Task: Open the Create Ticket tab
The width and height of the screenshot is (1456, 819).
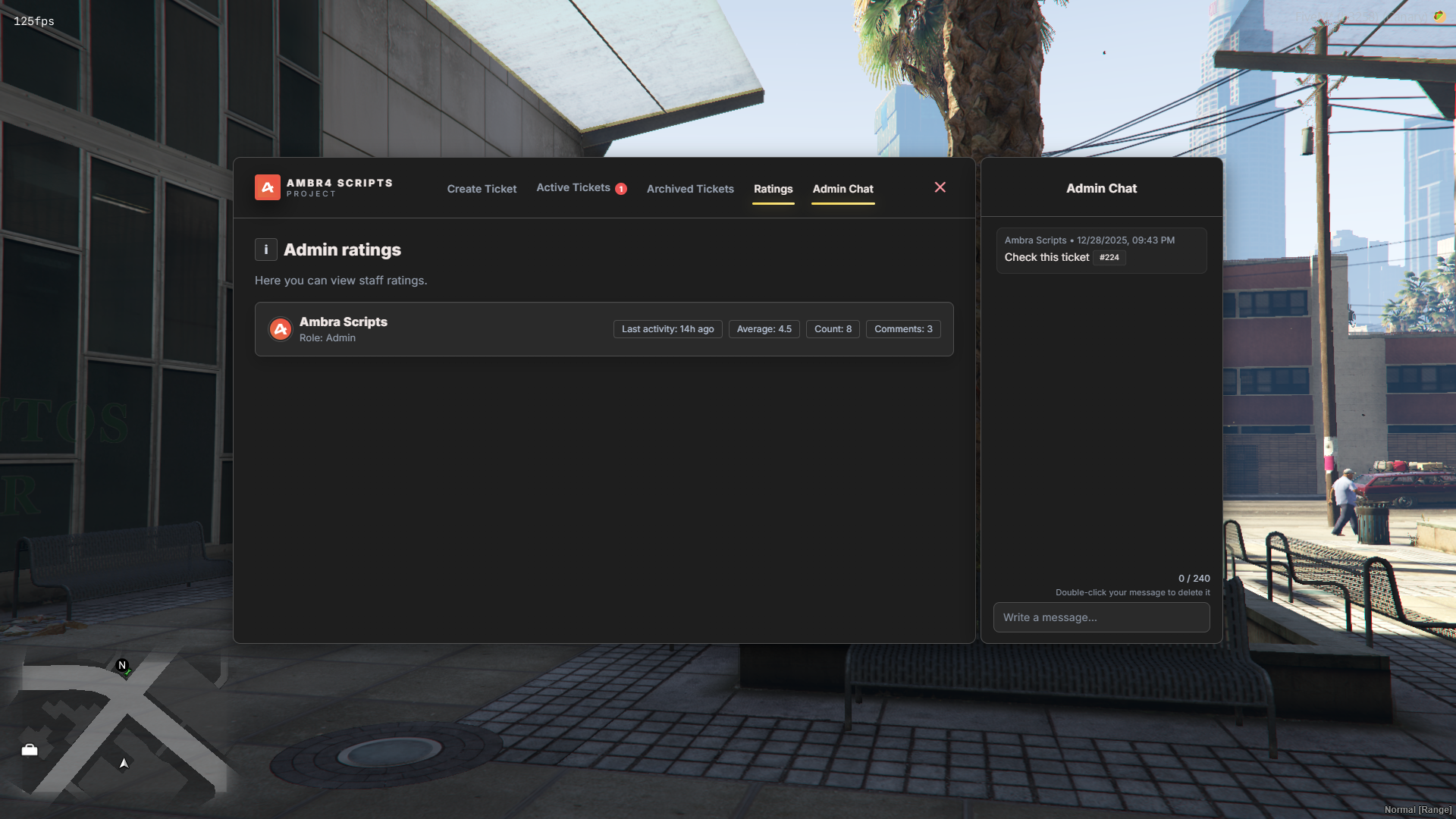Action: [482, 189]
